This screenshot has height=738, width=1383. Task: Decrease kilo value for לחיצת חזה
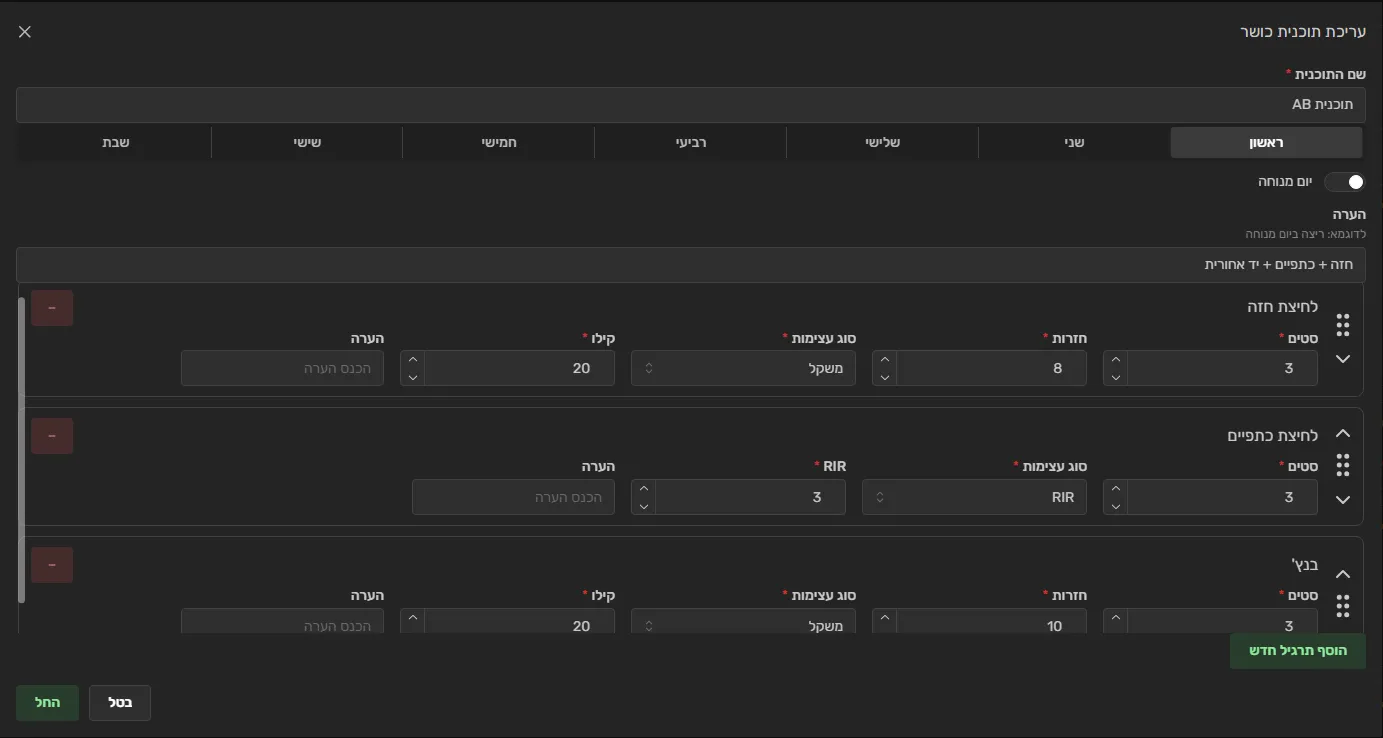[413, 377]
